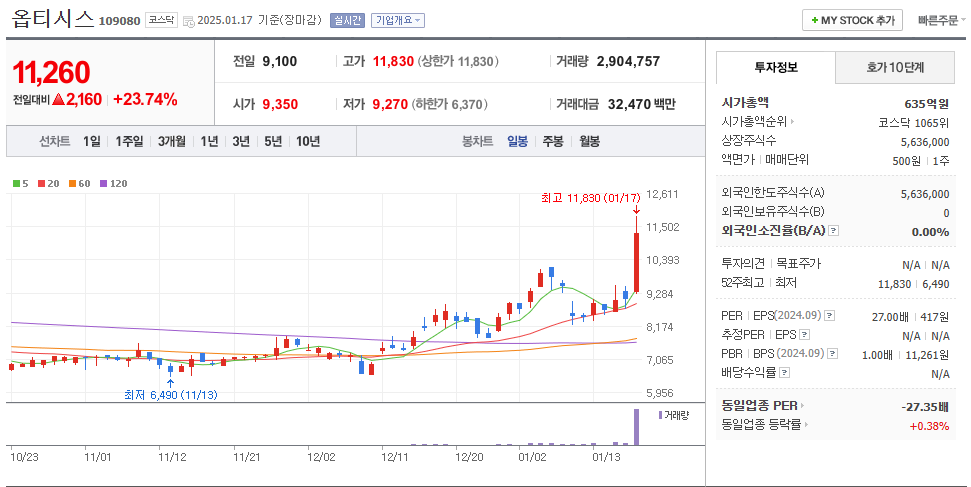Viewport: 971px width, 487px height.
Task: Switch to the 호가10단계 tab
Action: [x=895, y=68]
